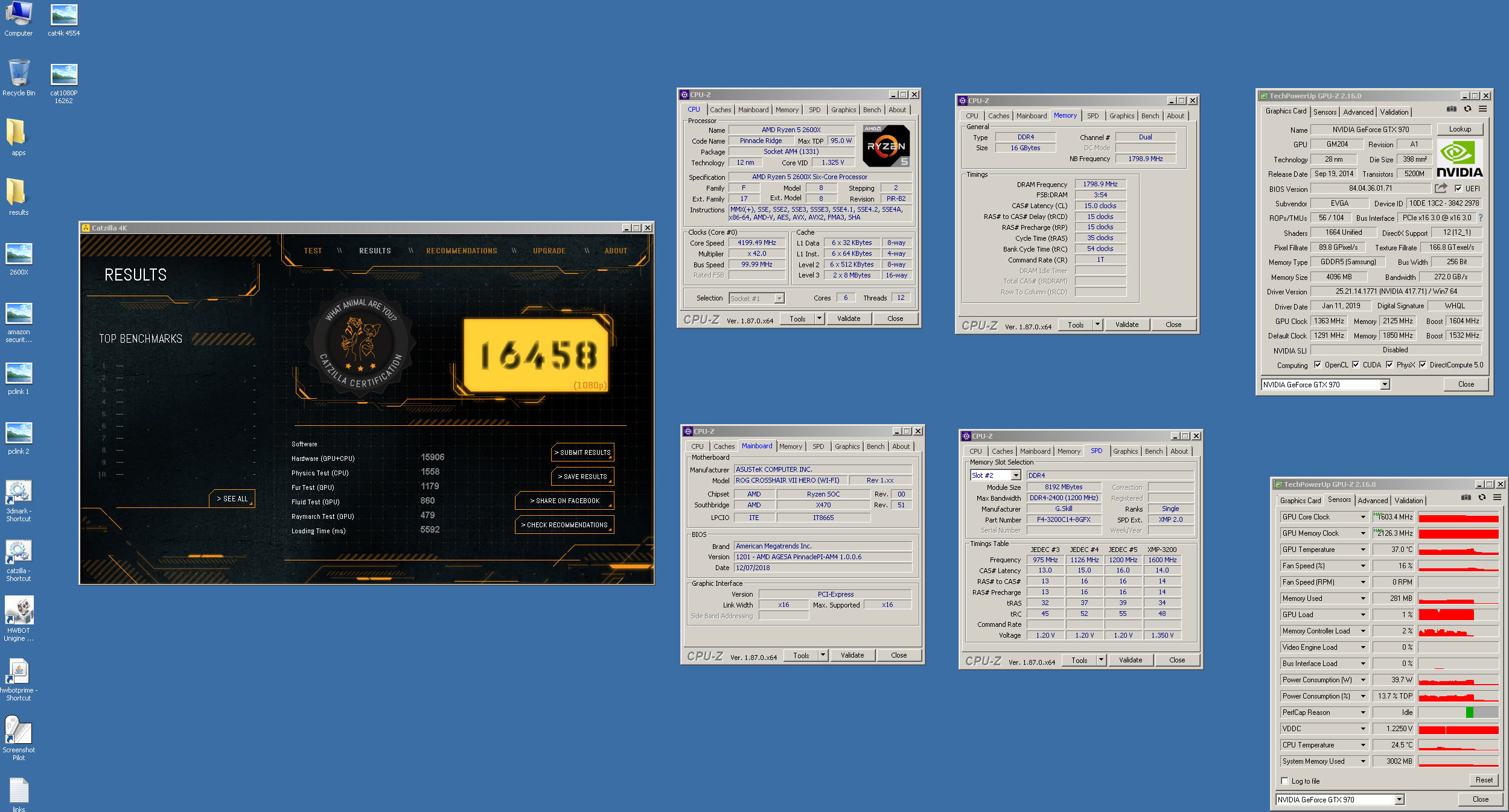Image resolution: width=1509 pixels, height=812 pixels.
Task: Open Slot #2 memory slot dropdown in CPU-Z
Action: point(1016,475)
